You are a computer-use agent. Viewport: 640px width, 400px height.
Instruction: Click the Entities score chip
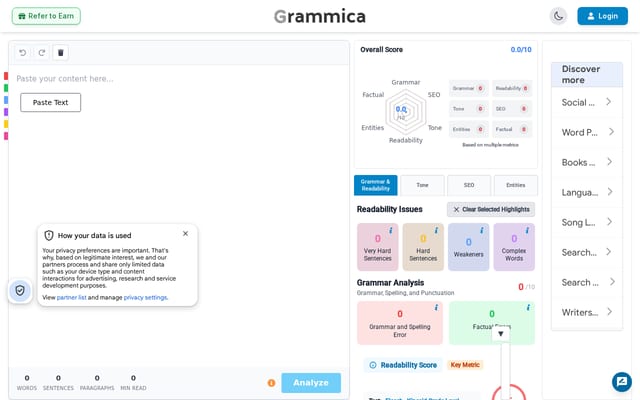[x=469, y=129]
